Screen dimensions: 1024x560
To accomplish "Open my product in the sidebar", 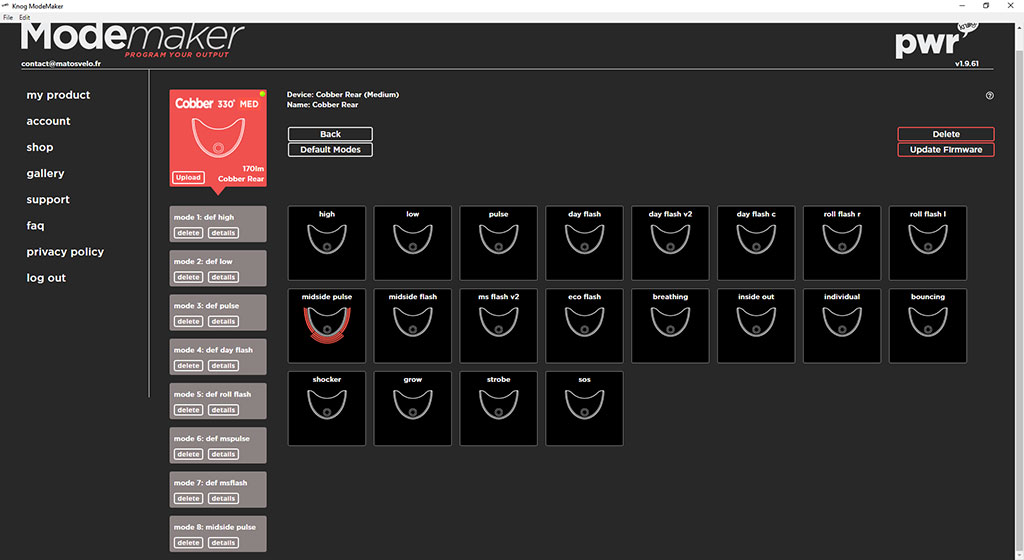I will [58, 95].
